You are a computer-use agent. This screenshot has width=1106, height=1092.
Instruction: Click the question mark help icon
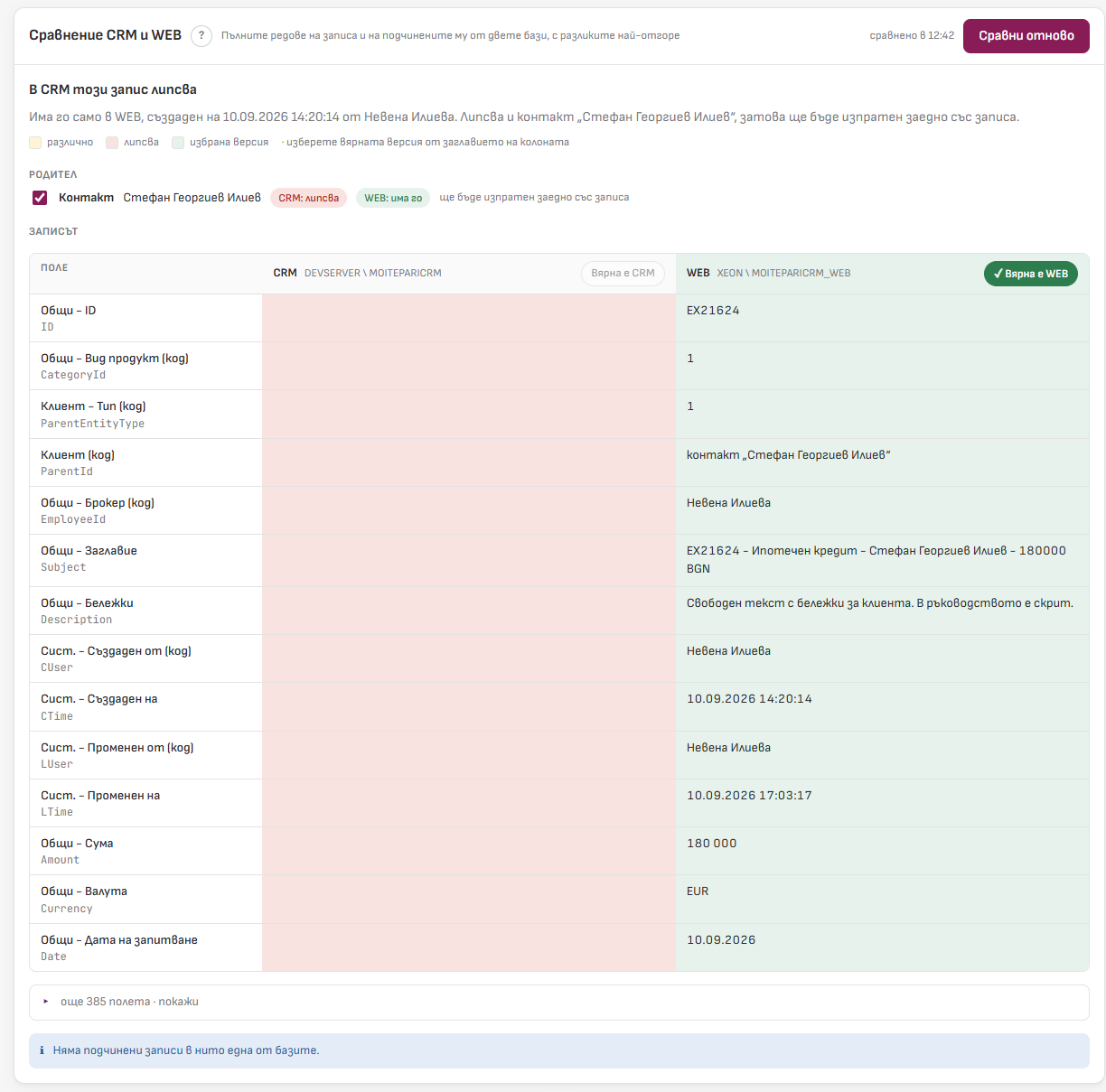pos(202,36)
